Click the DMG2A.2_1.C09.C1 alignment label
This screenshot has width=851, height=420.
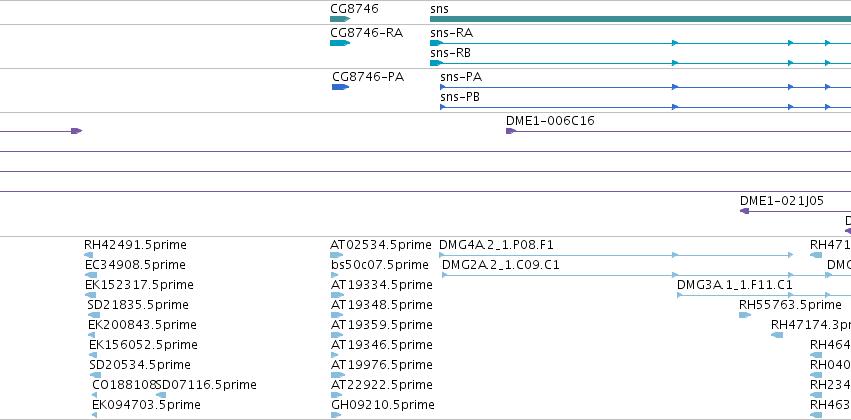click(x=500, y=265)
